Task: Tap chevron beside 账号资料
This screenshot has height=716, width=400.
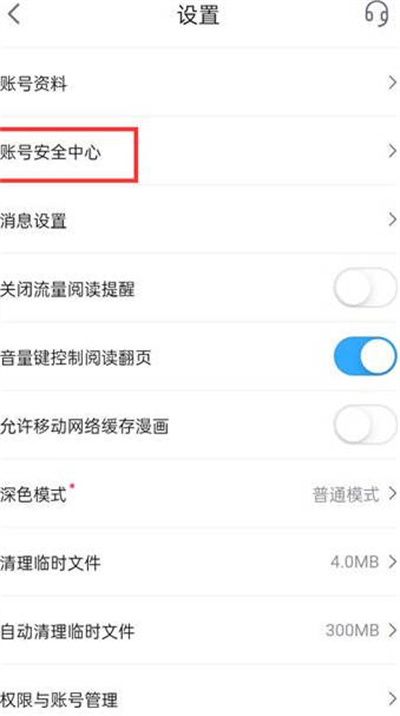Action: coord(392,83)
